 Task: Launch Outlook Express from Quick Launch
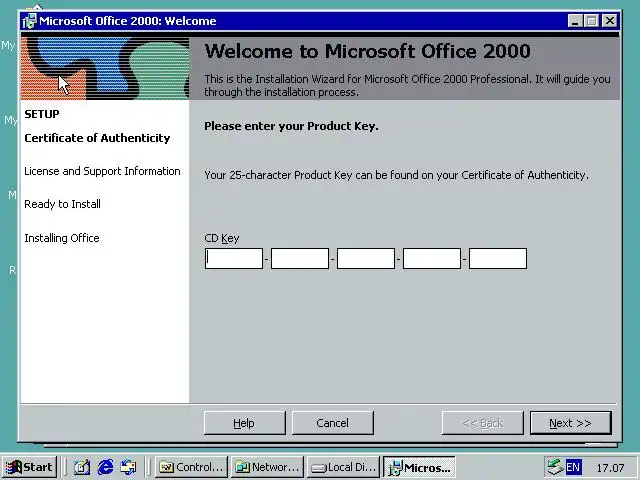(x=128, y=467)
